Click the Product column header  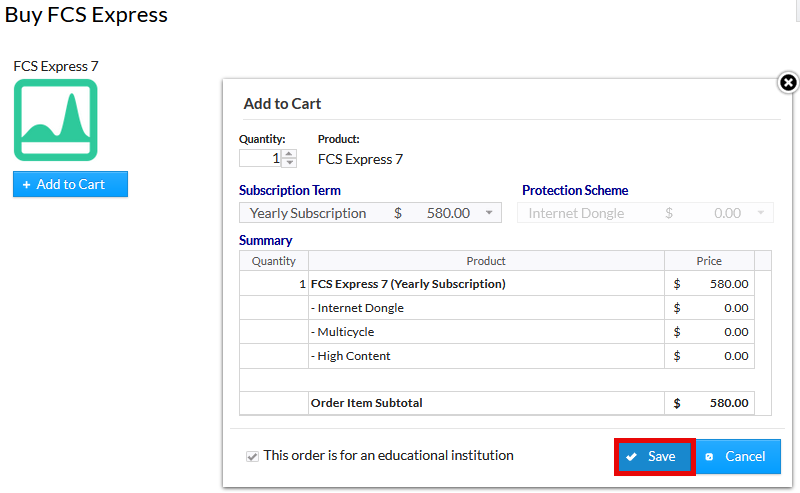(486, 261)
